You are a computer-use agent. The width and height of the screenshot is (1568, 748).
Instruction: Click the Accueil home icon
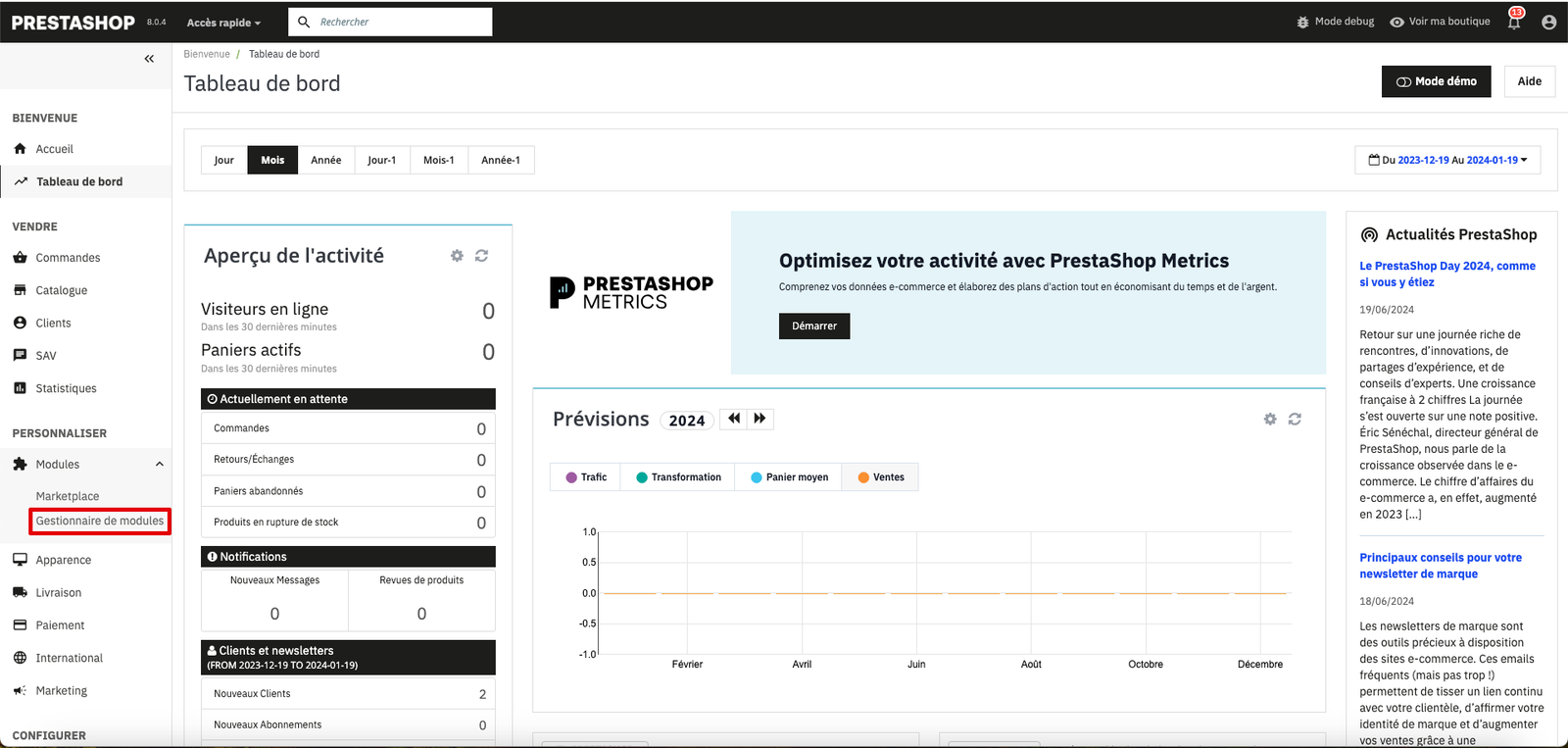[21, 149]
